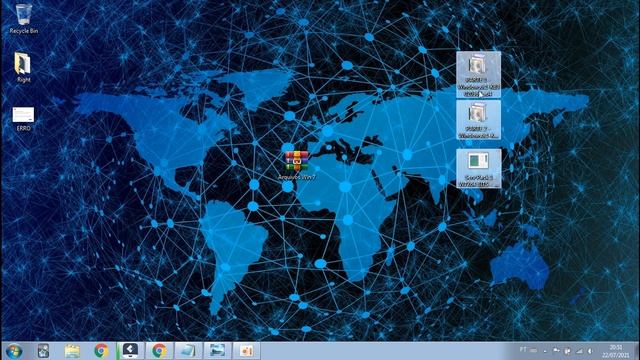The height and width of the screenshot is (360, 640).
Task: Open the Action Center flag tray icon
Action: pyautogui.click(x=556, y=351)
